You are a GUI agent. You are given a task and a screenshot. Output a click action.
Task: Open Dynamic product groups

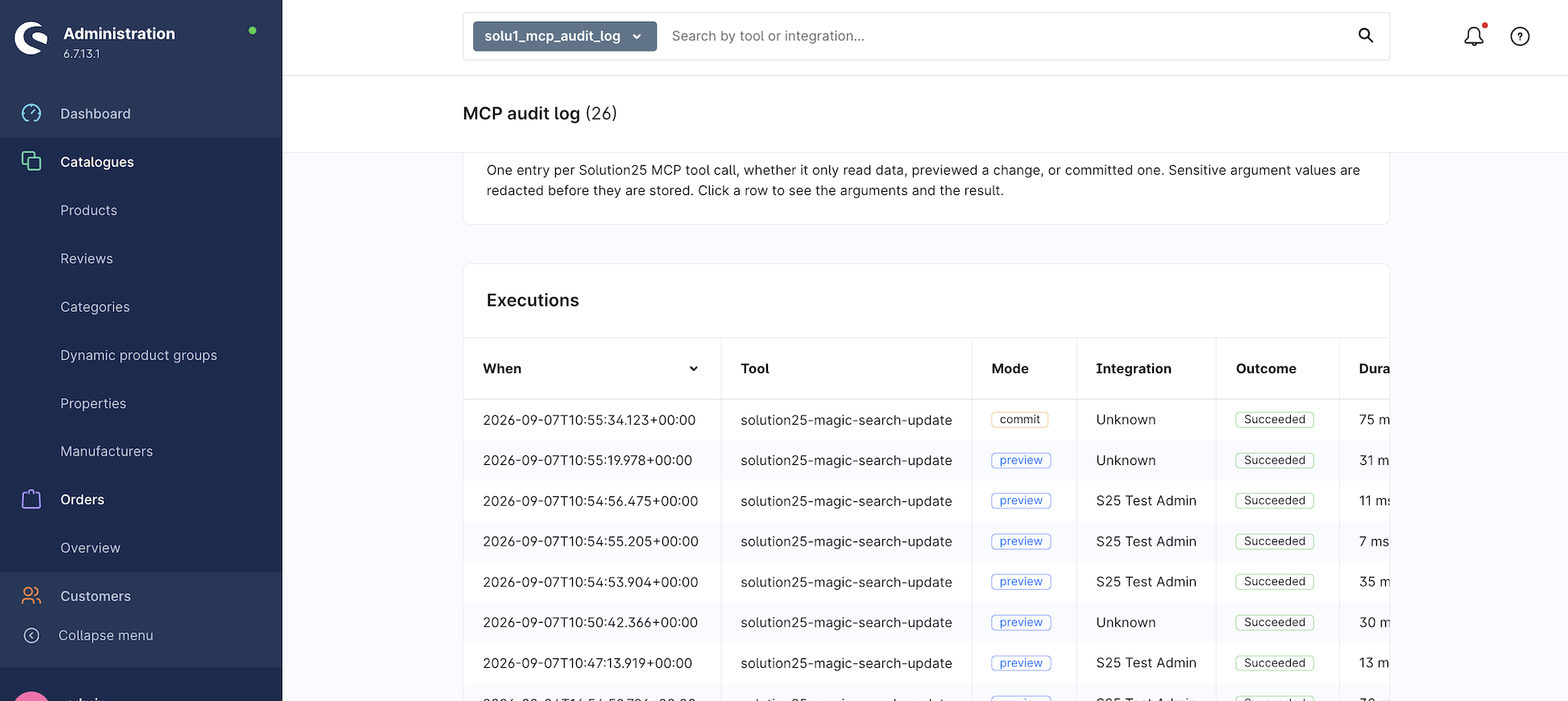tap(139, 355)
